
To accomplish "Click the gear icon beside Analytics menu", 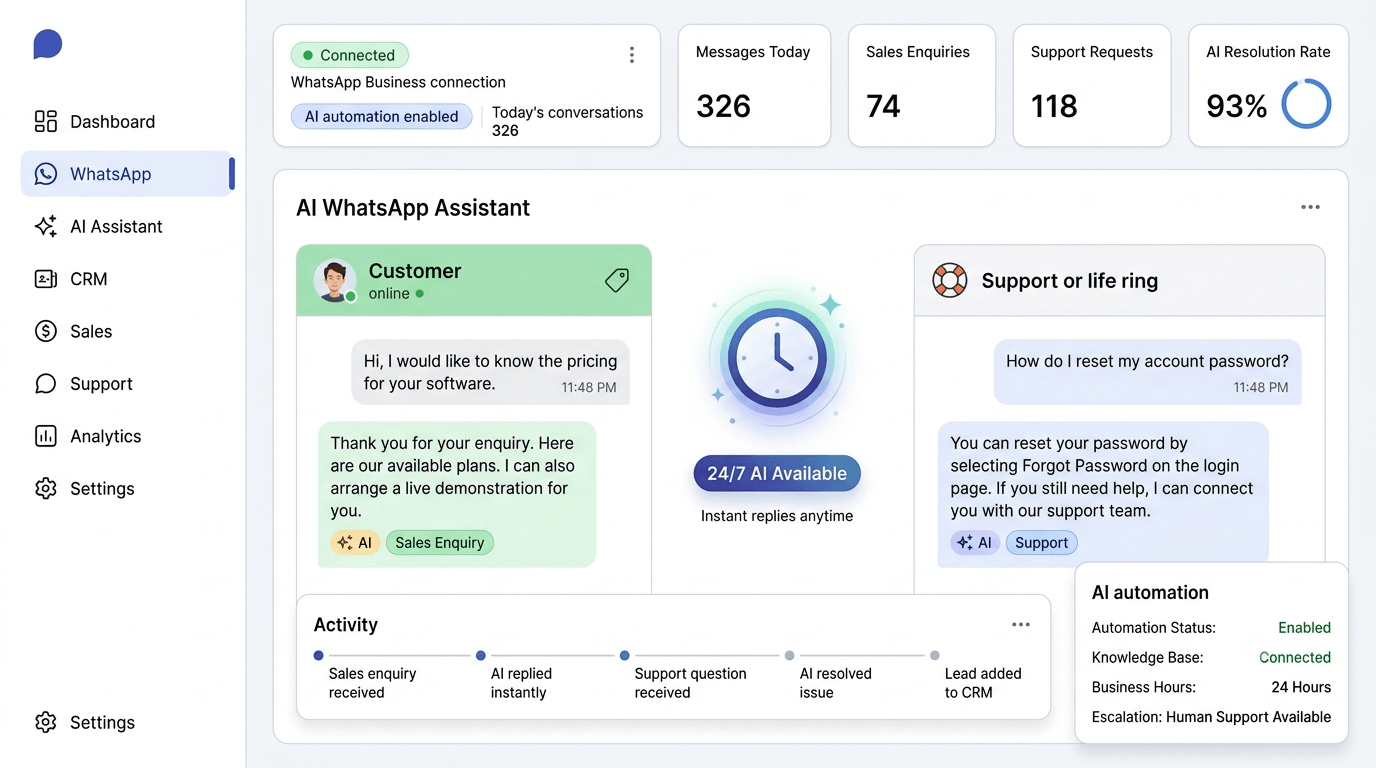I will [46, 489].
